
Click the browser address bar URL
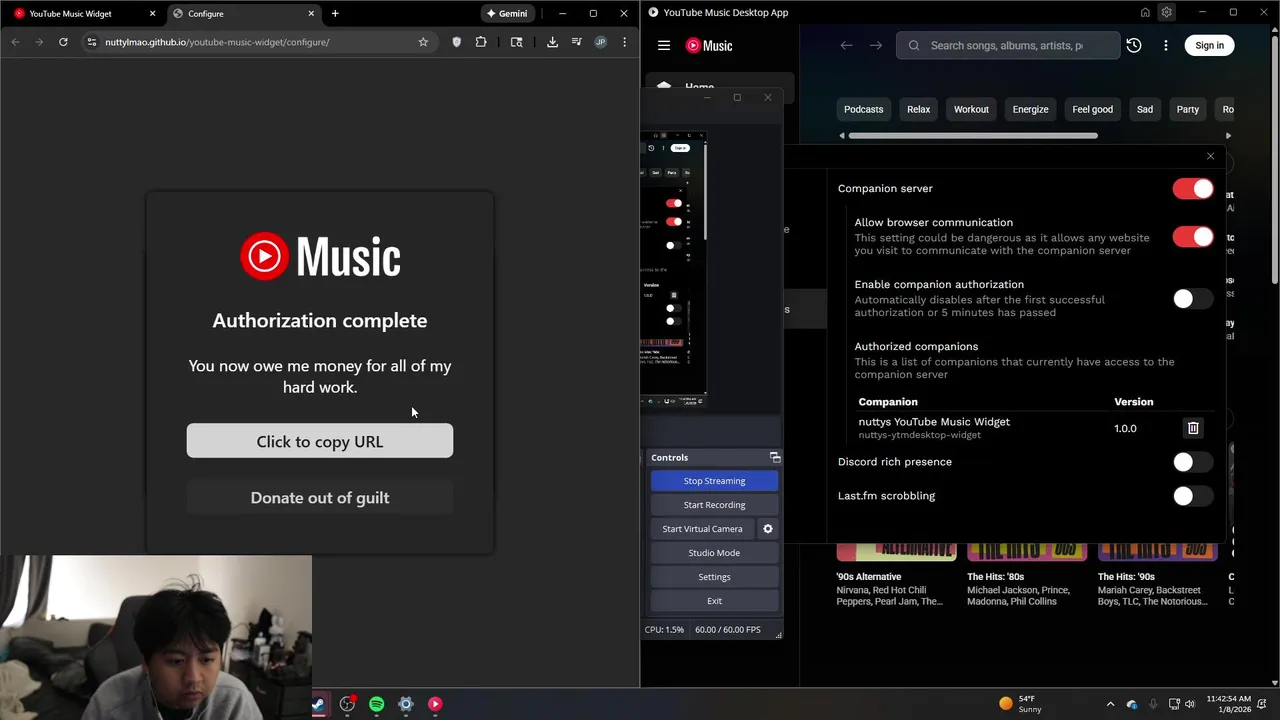click(x=217, y=42)
